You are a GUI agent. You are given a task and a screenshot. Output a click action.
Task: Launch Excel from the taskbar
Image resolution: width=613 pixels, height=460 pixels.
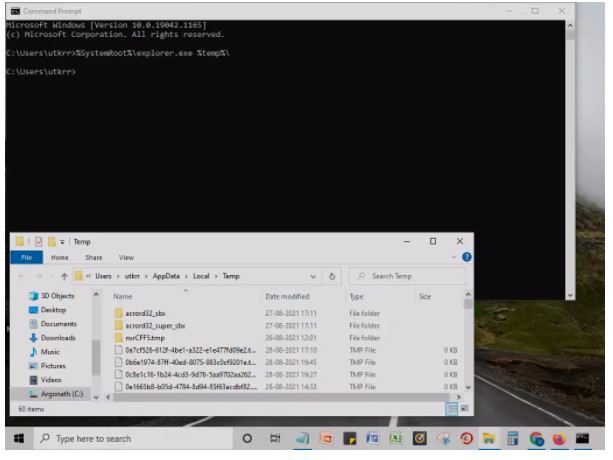pyautogui.click(x=395, y=439)
